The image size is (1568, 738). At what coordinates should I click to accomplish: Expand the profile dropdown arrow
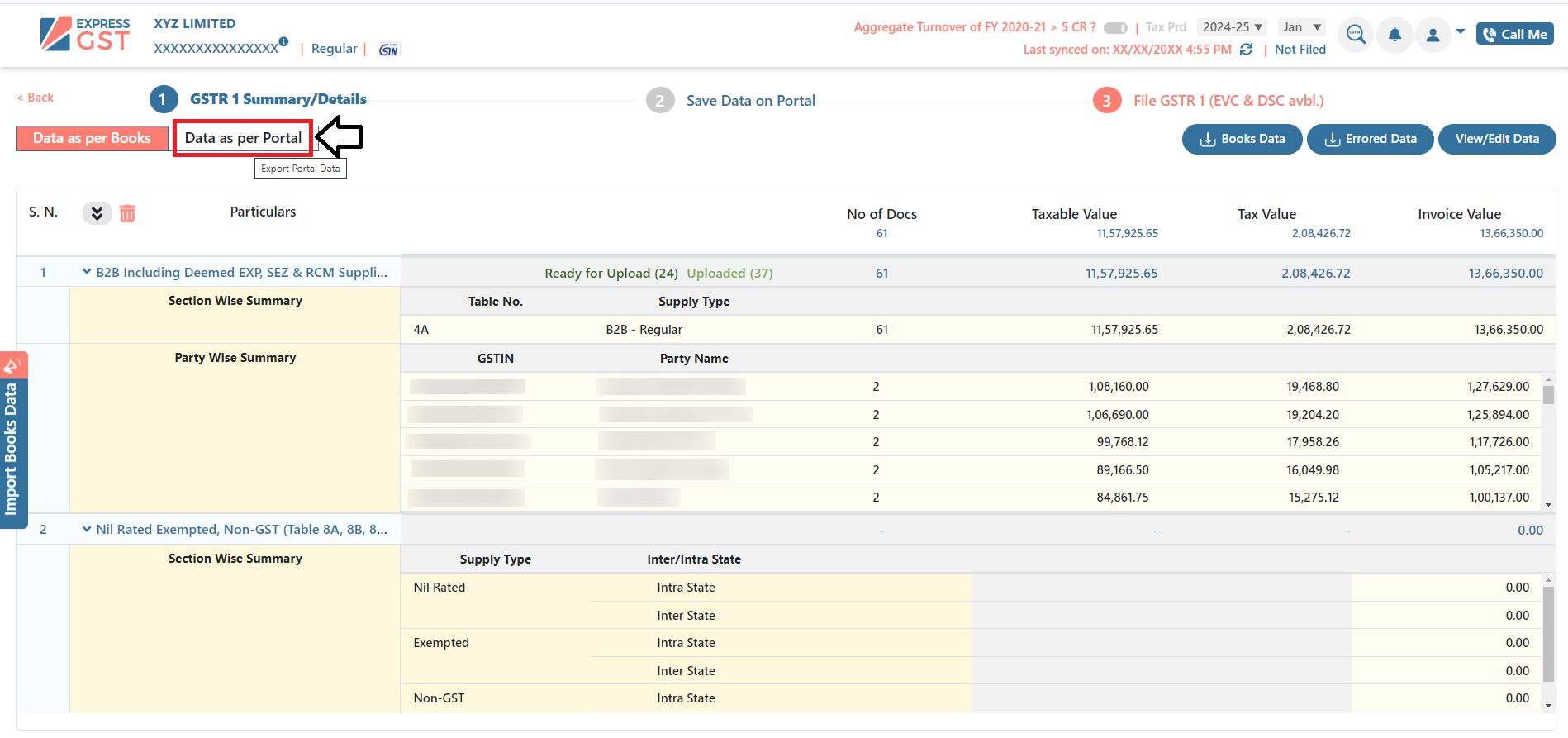coord(1461,32)
